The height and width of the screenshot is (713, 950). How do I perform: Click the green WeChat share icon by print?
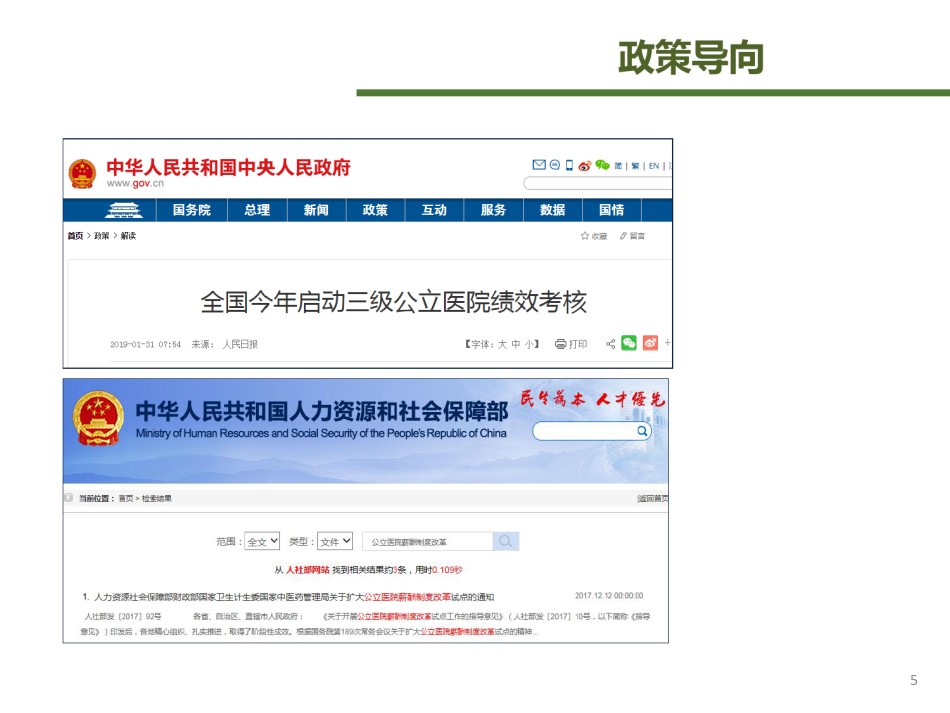629,343
